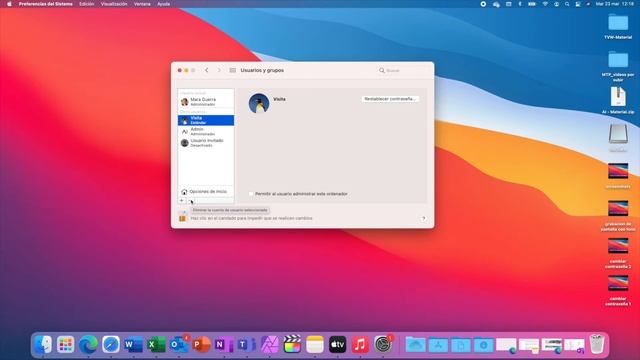Open the Apple menu
640x360 pixels.
(x=9, y=4)
